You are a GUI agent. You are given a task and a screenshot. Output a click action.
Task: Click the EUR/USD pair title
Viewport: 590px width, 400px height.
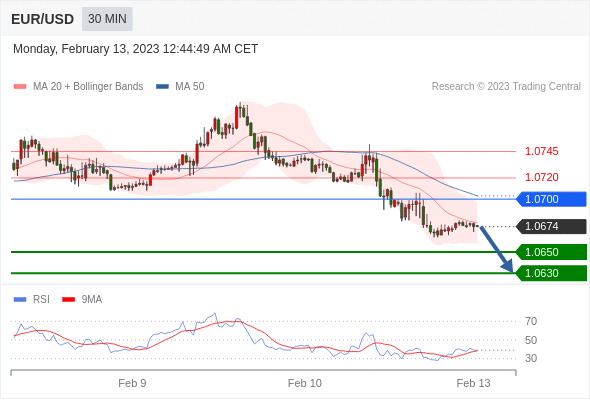pyautogui.click(x=43, y=19)
